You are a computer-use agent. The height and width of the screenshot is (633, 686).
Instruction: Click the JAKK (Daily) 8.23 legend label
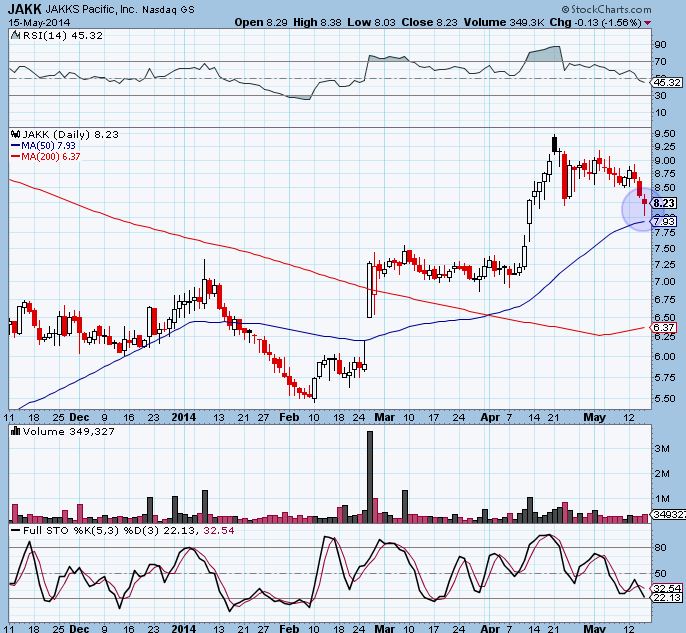[x=70, y=134]
